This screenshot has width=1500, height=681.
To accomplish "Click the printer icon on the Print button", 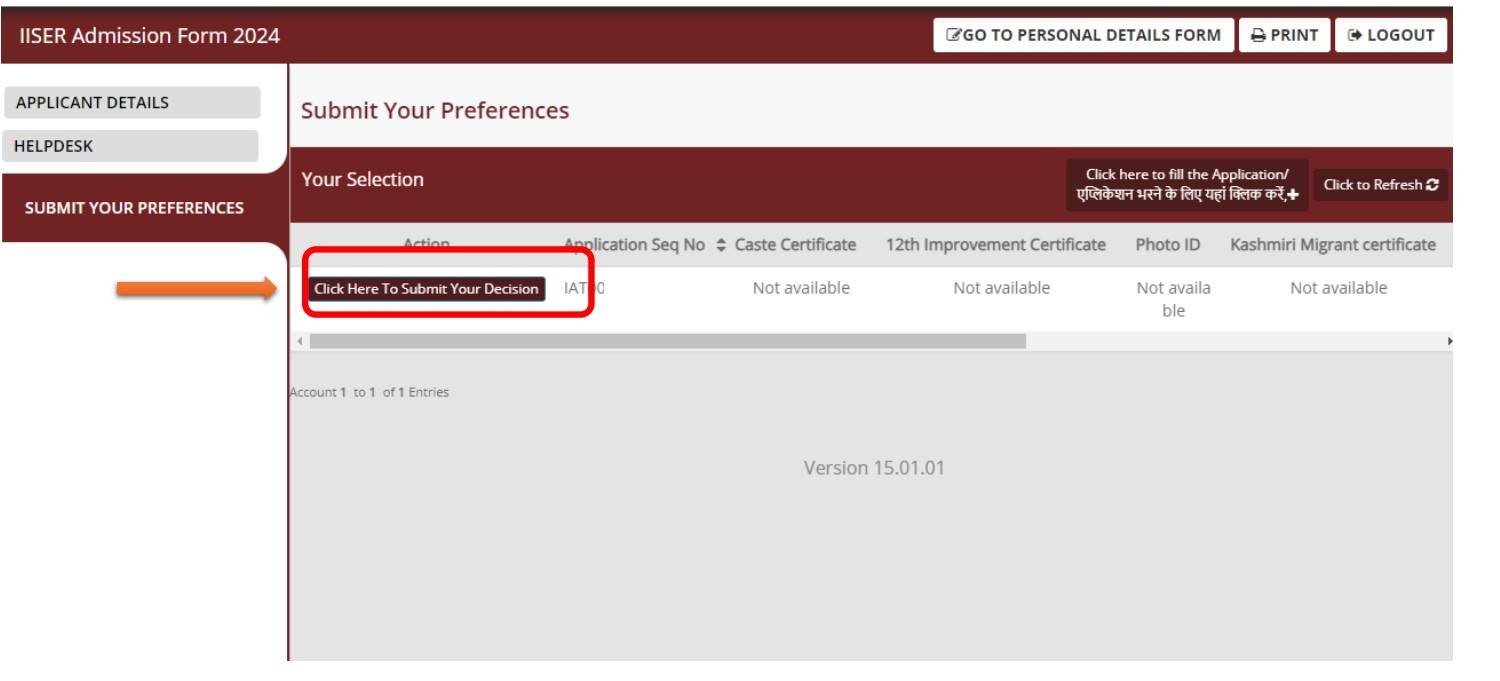I will pyautogui.click(x=1258, y=35).
